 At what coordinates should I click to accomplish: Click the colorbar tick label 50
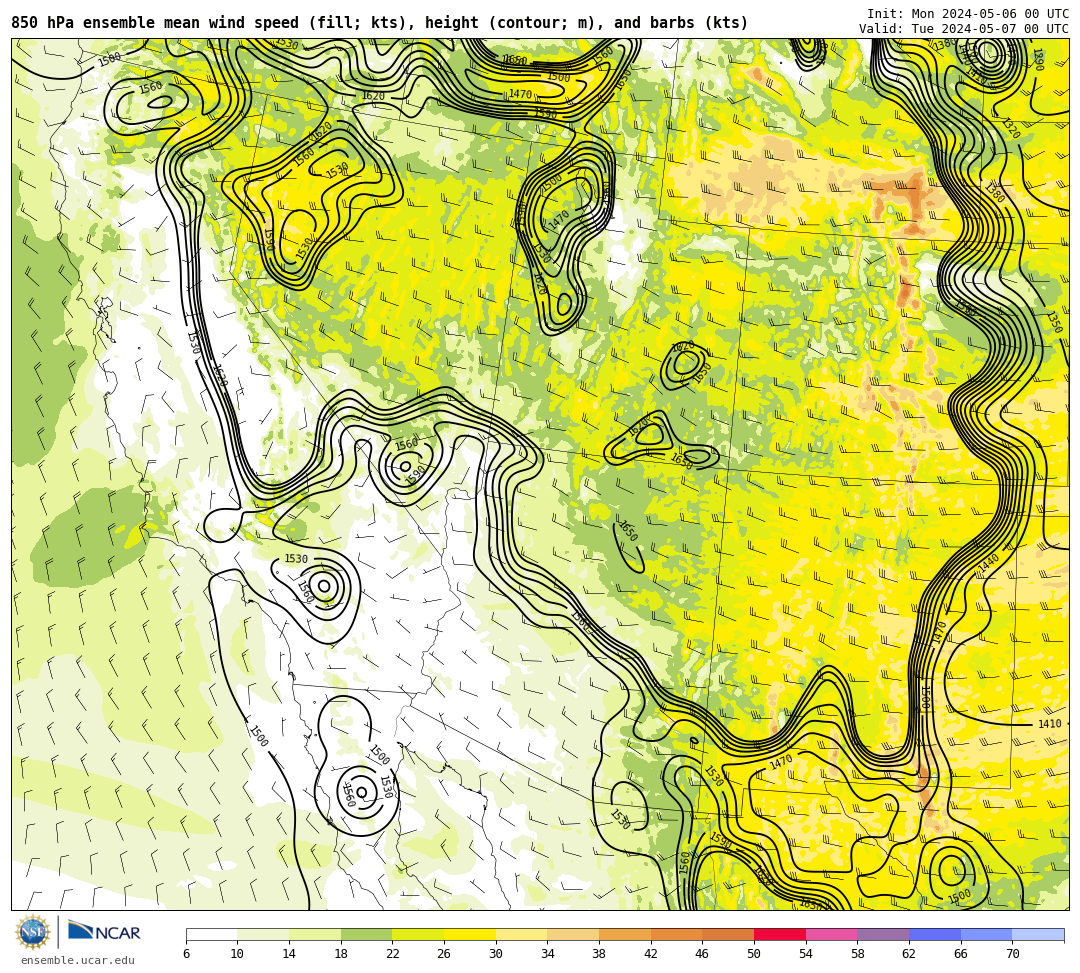point(754,954)
